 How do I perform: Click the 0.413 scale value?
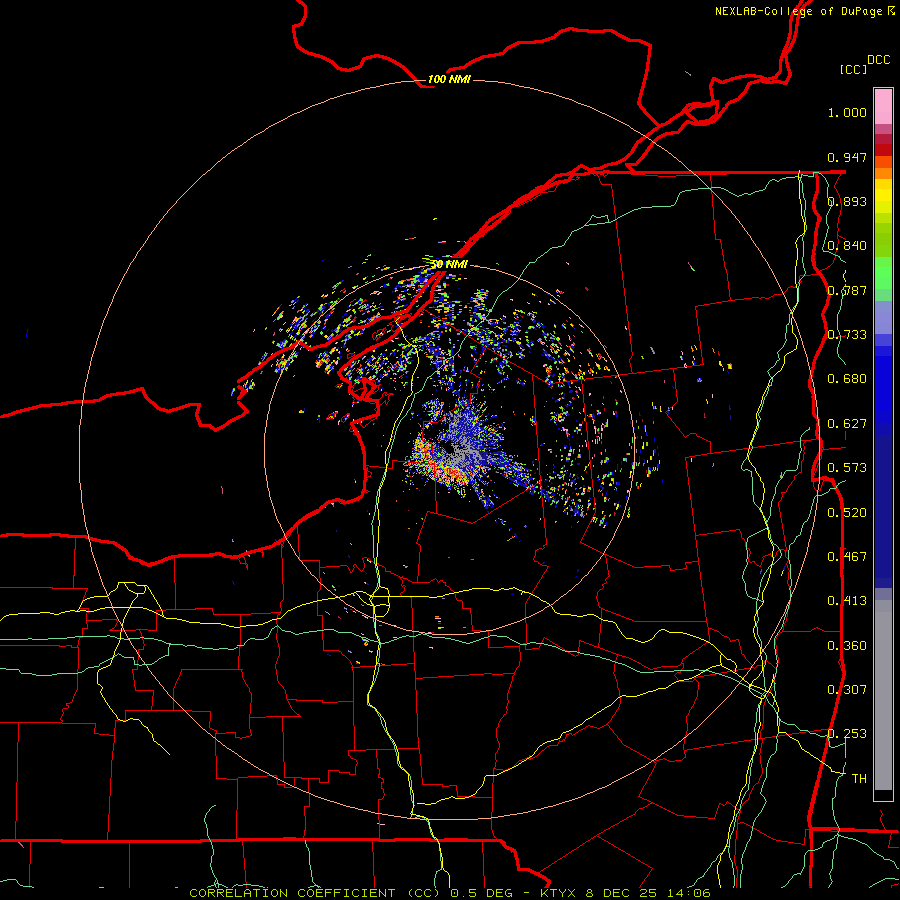pyautogui.click(x=847, y=601)
